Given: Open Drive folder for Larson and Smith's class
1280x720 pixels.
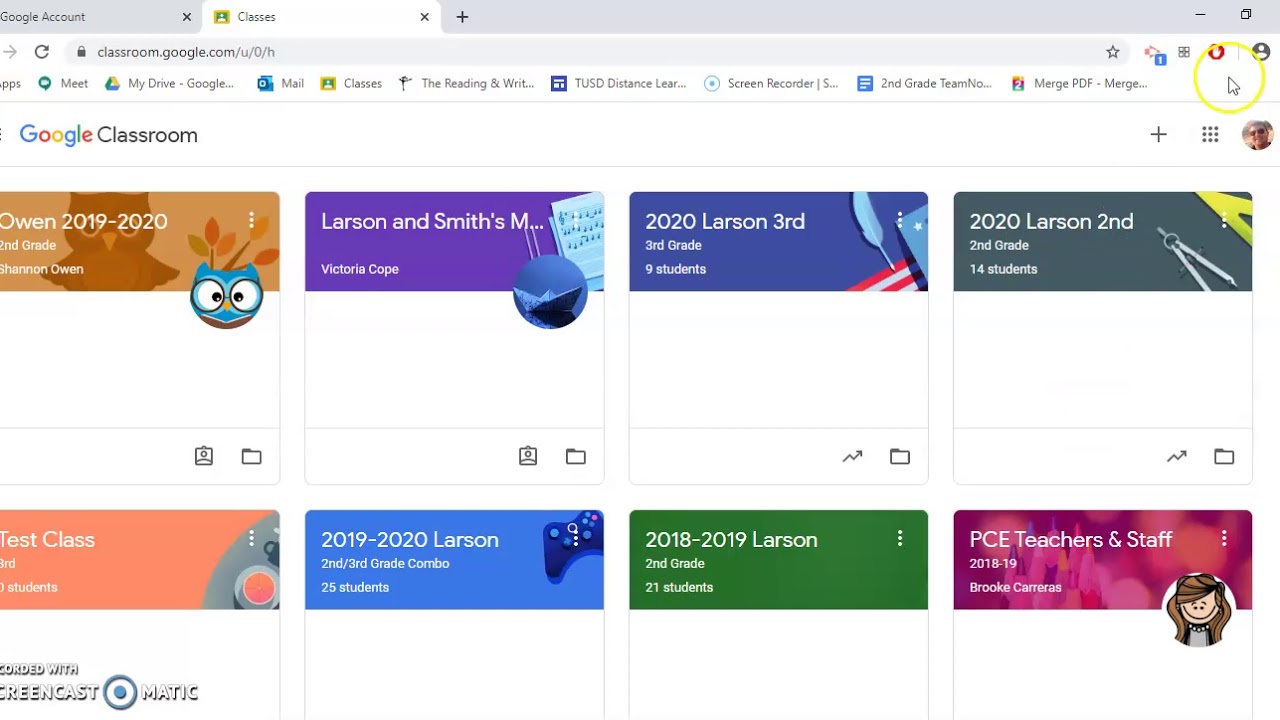Looking at the screenshot, I should point(575,456).
